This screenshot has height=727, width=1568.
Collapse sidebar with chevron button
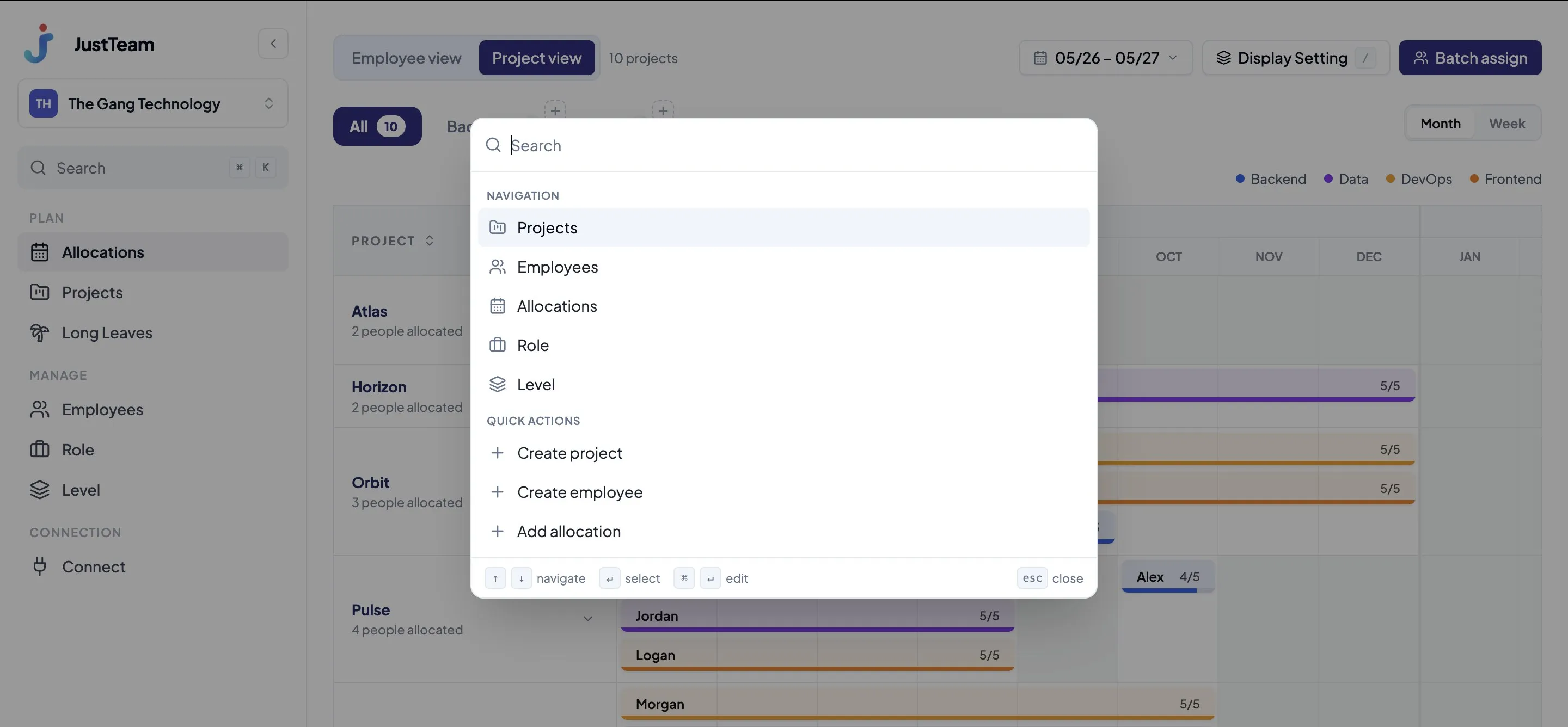click(273, 44)
